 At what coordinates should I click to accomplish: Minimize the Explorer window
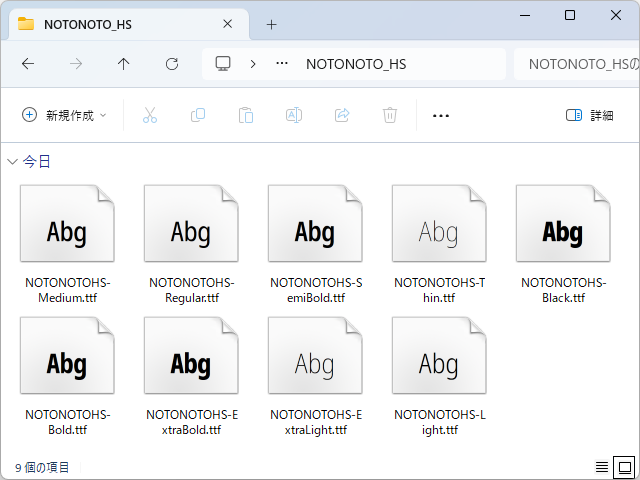(525, 16)
